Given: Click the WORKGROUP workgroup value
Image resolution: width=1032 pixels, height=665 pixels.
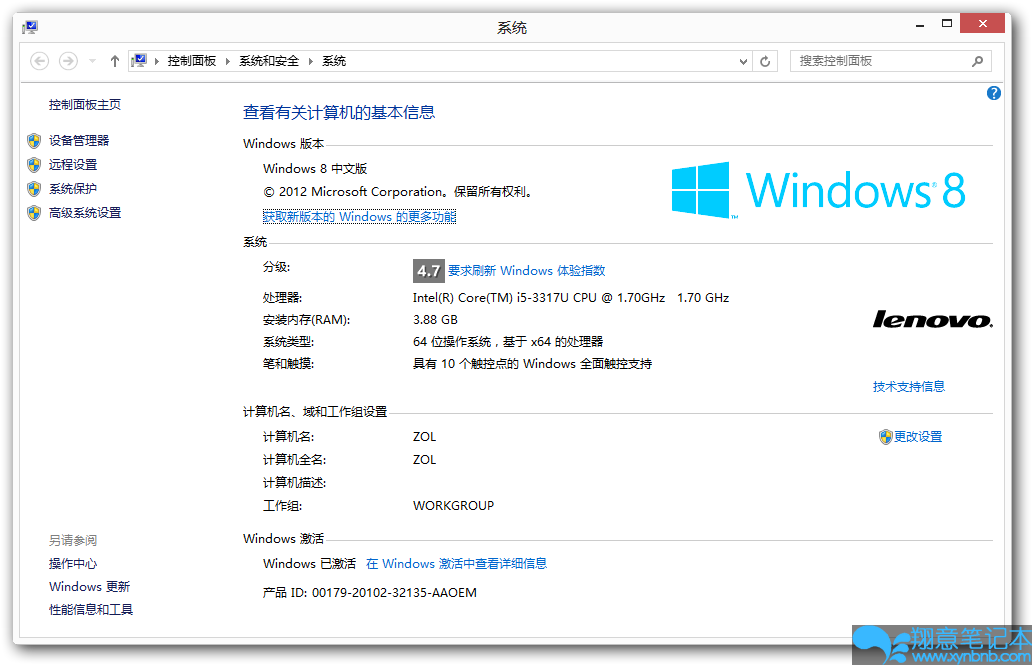Looking at the screenshot, I should 453,506.
